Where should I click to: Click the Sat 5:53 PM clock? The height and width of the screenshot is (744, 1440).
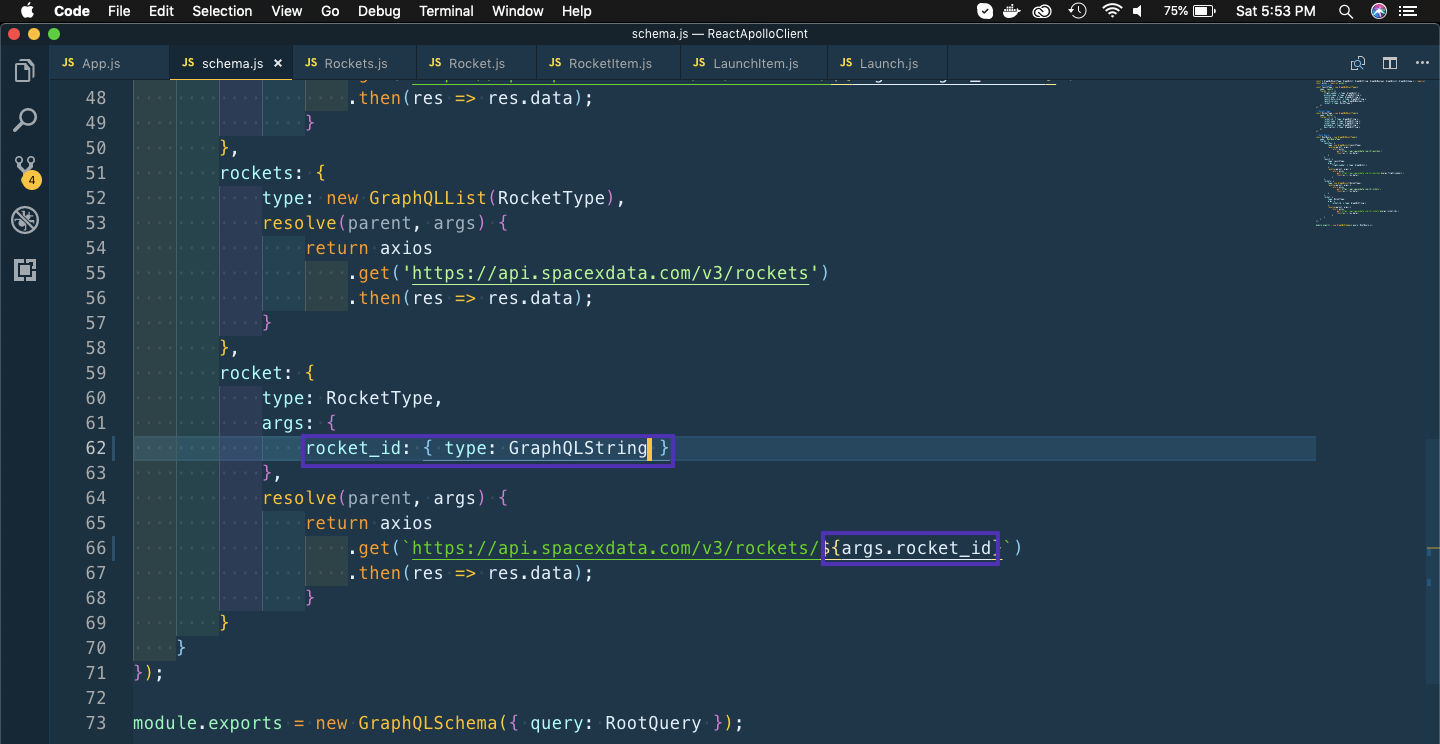pos(1276,11)
